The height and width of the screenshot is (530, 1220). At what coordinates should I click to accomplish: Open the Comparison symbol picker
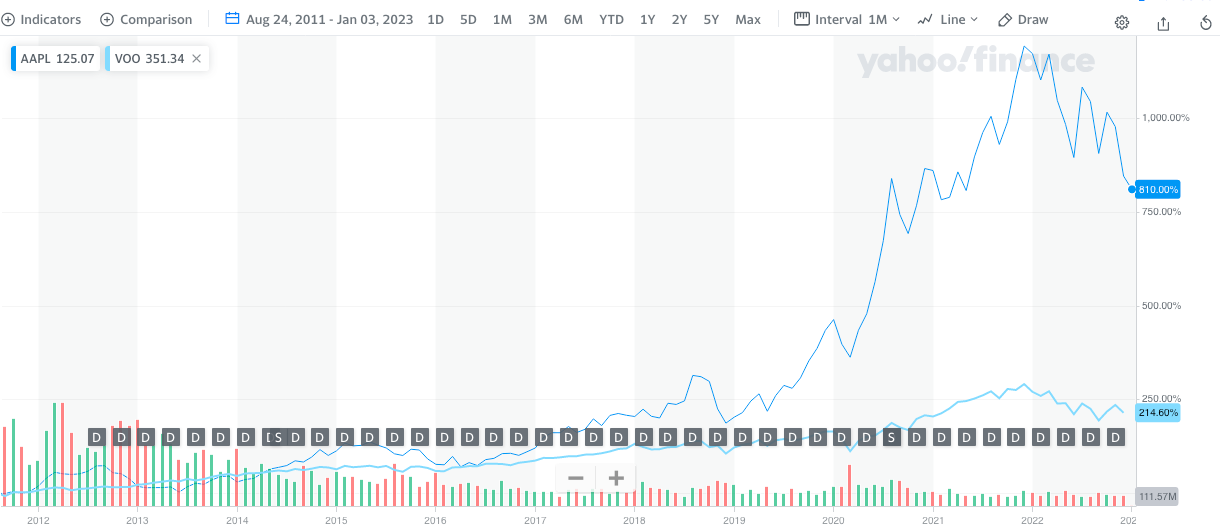(x=146, y=19)
